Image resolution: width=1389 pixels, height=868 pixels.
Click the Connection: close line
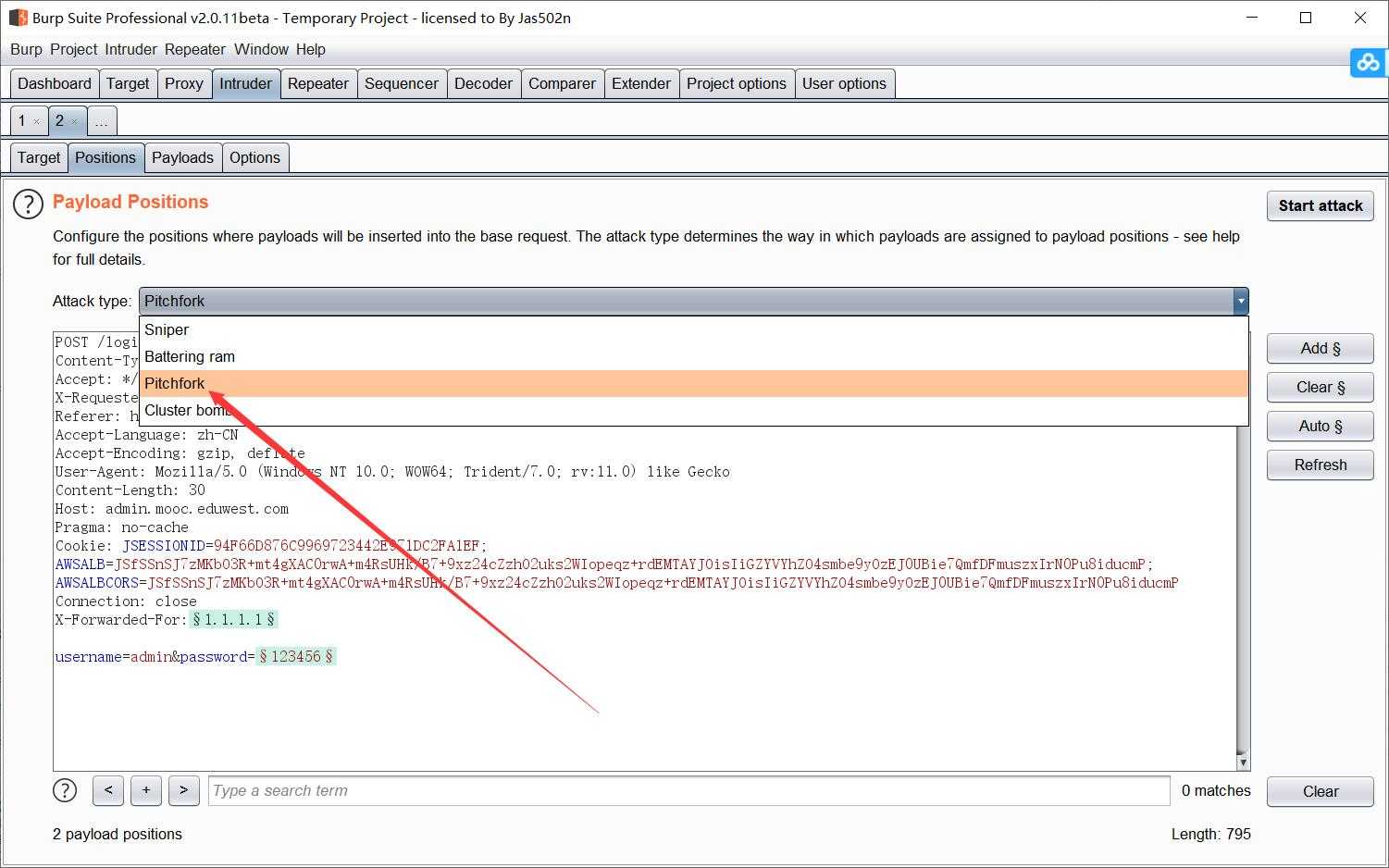[x=126, y=601]
